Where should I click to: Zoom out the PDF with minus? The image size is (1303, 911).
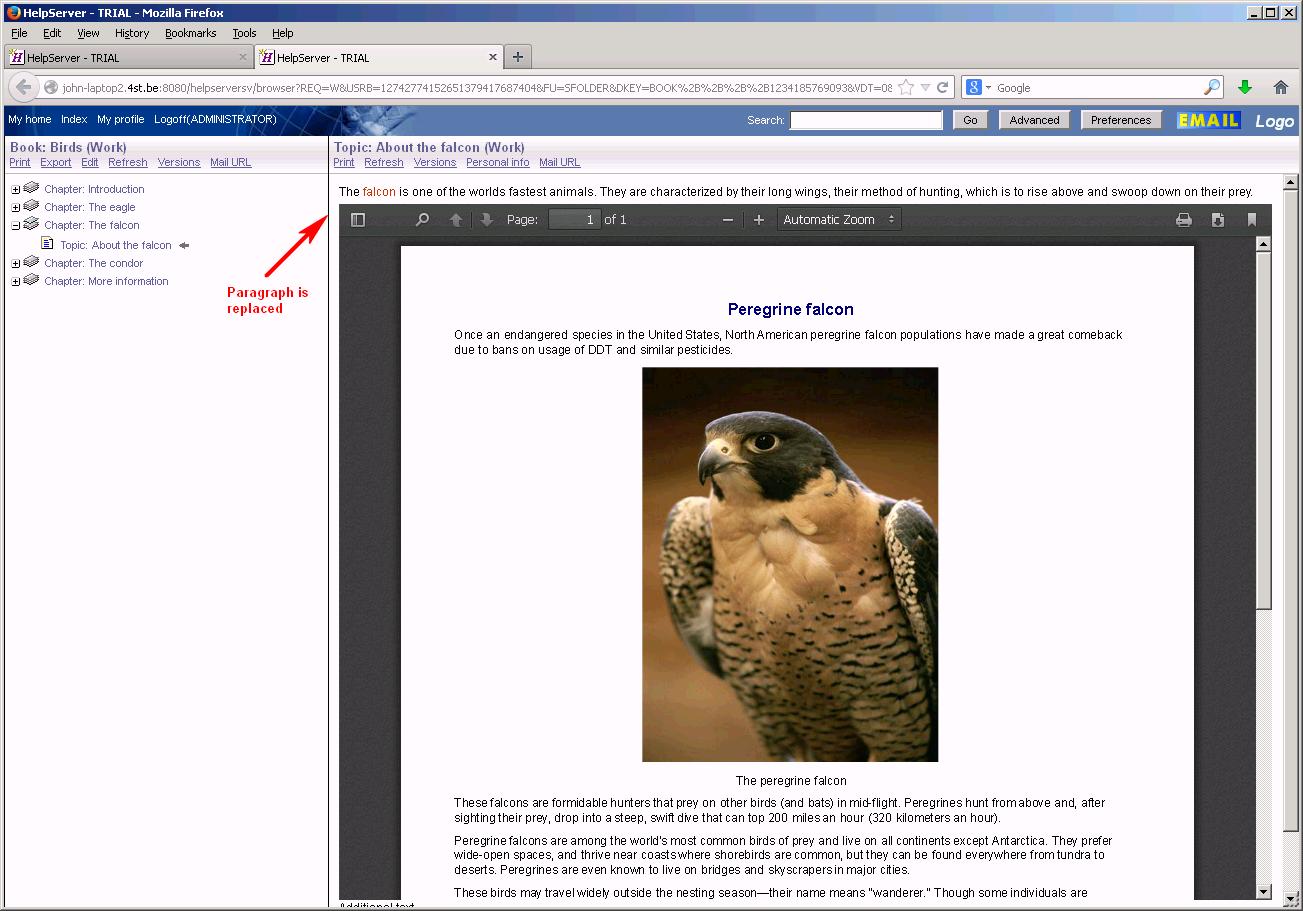point(728,220)
